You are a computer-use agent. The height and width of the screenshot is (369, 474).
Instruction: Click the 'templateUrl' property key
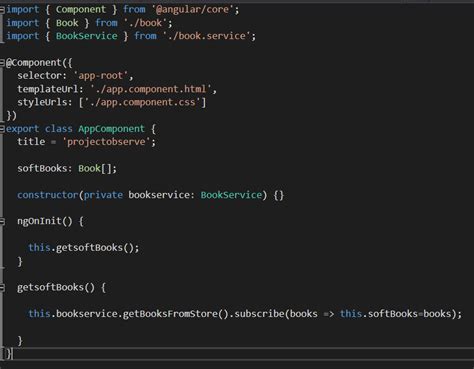pyautogui.click(x=48, y=89)
